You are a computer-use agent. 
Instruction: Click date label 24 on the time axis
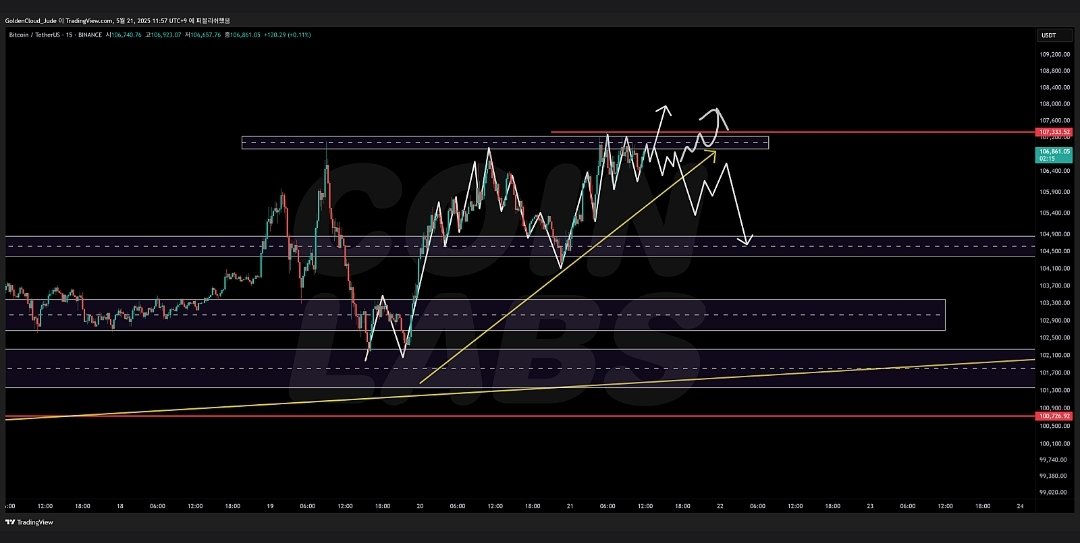click(1020, 506)
